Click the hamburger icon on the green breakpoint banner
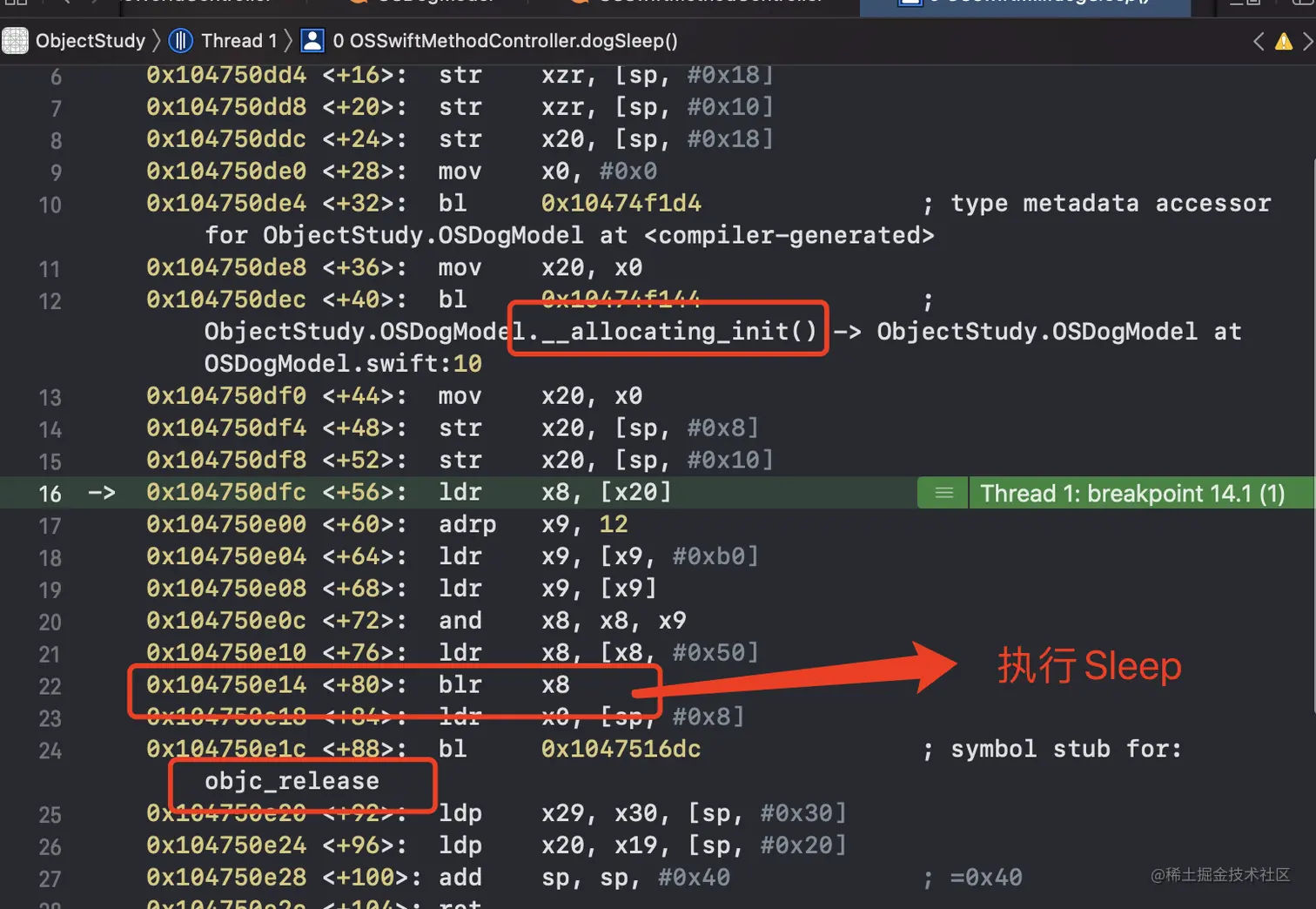Viewport: 1316px width, 909px height. pyautogui.click(x=942, y=493)
